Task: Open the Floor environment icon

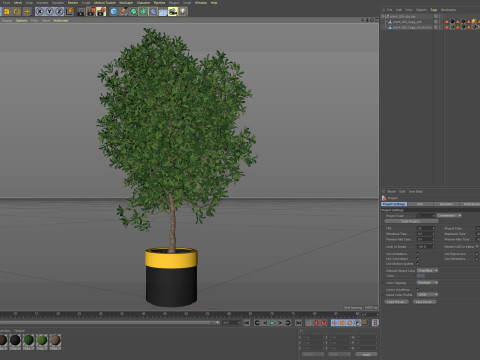Action: (163, 12)
